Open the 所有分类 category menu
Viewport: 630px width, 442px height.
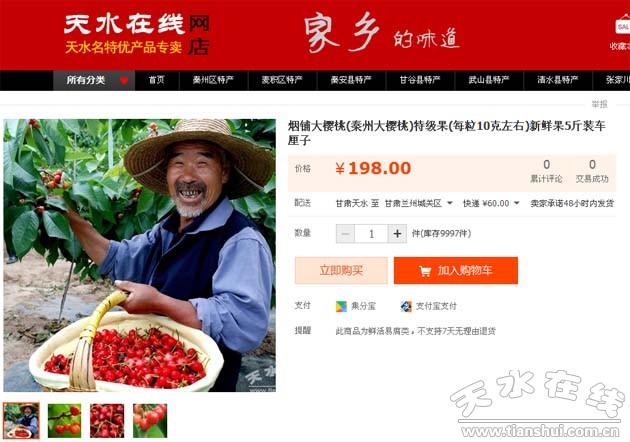[x=94, y=80]
